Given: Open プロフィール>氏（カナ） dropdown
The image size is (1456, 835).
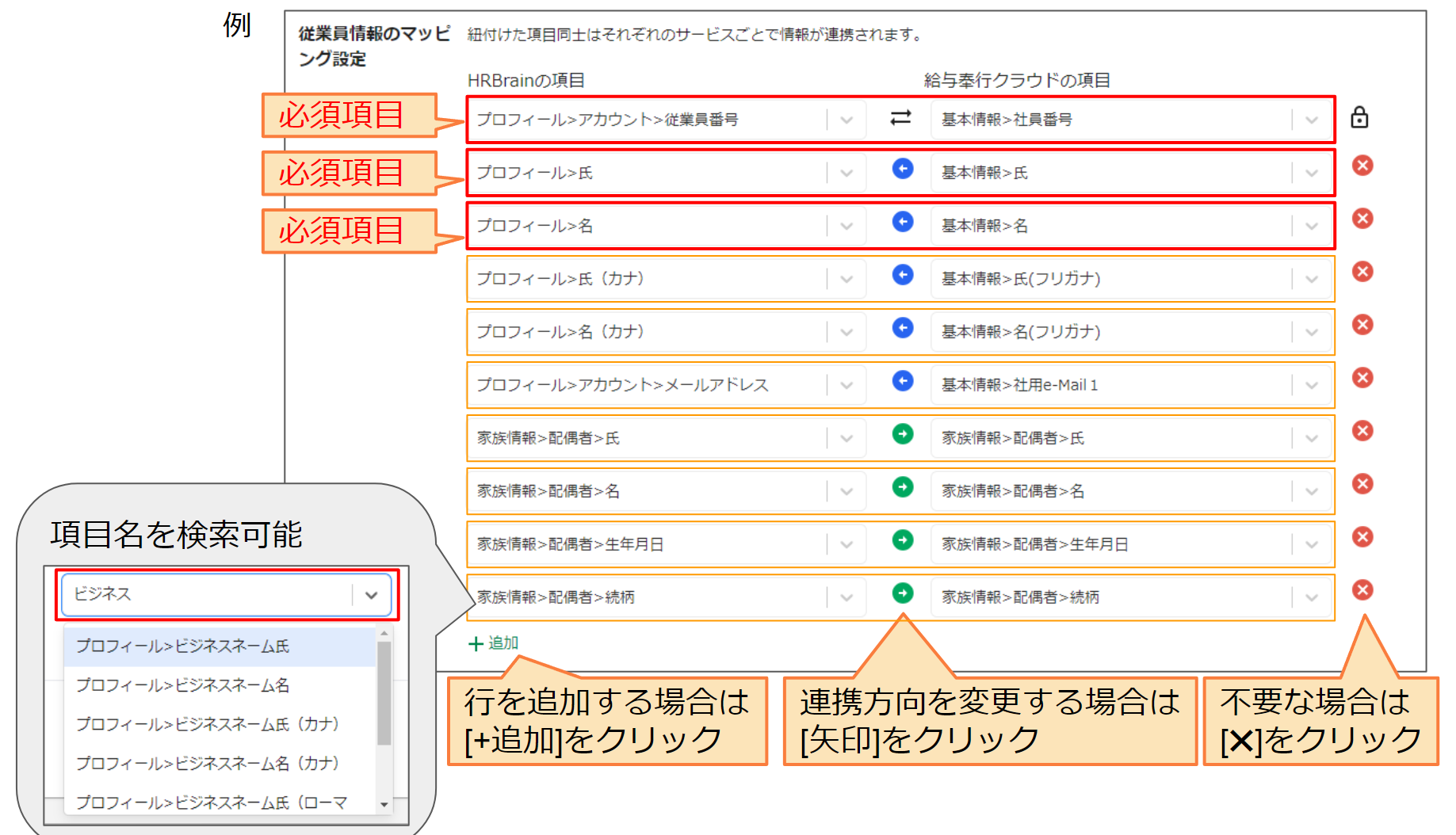Looking at the screenshot, I should [667, 279].
